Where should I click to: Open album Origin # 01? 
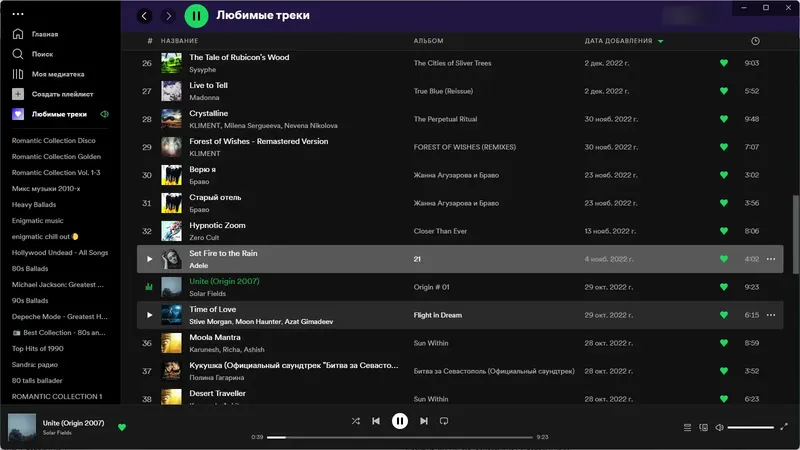tap(431, 287)
